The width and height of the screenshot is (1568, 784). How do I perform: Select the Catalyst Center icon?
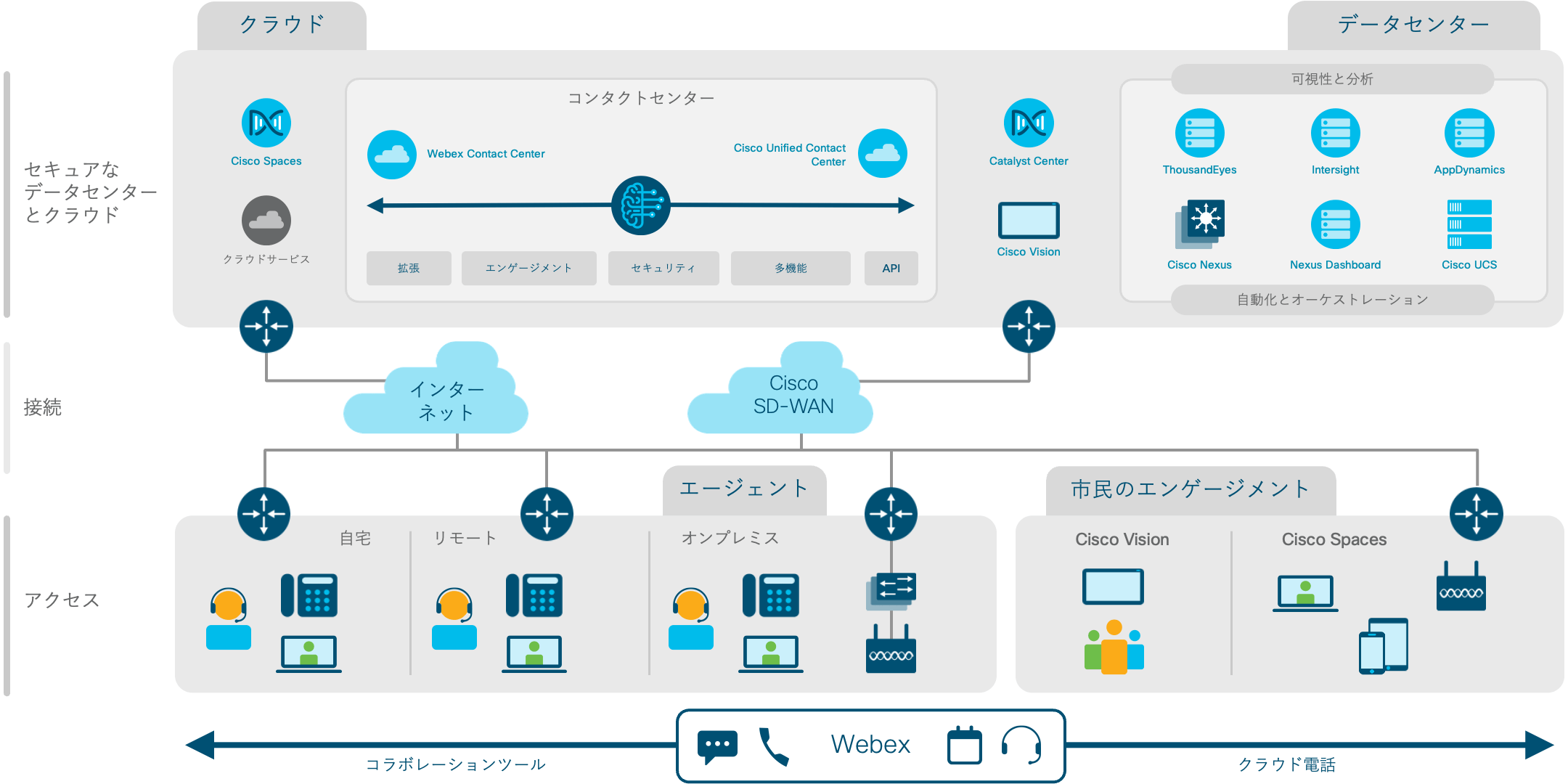(1029, 123)
